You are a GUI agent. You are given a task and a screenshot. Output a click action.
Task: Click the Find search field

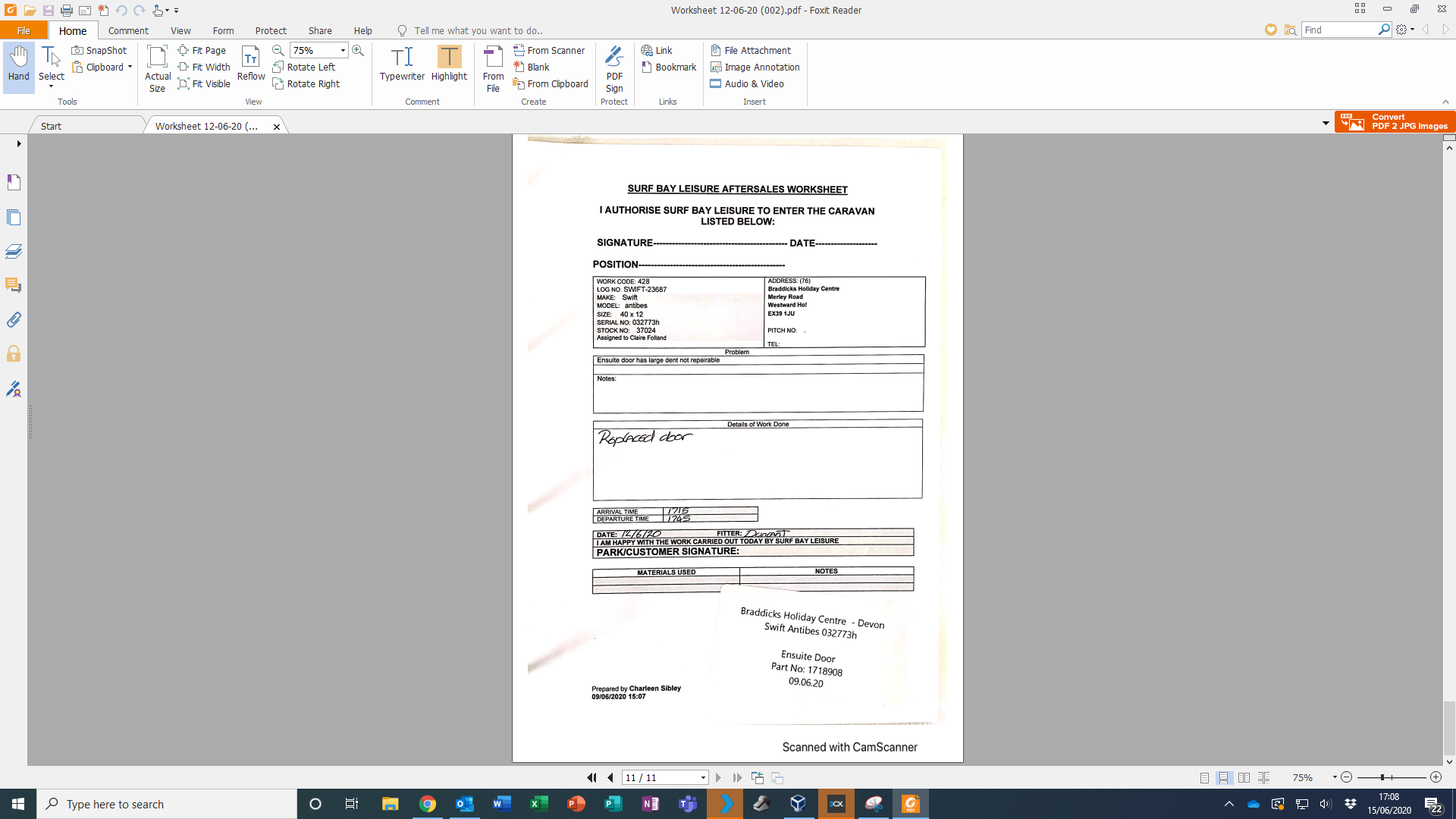click(x=1339, y=30)
